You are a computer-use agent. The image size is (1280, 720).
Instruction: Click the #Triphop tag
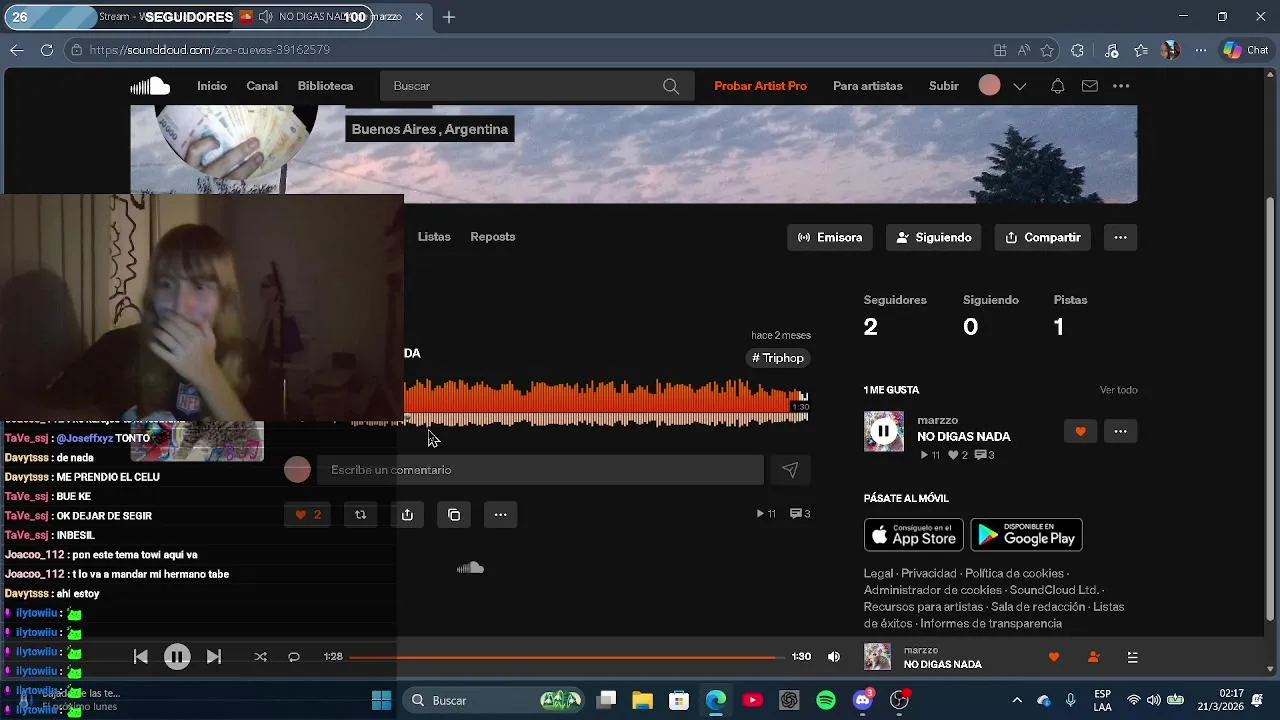(x=778, y=358)
